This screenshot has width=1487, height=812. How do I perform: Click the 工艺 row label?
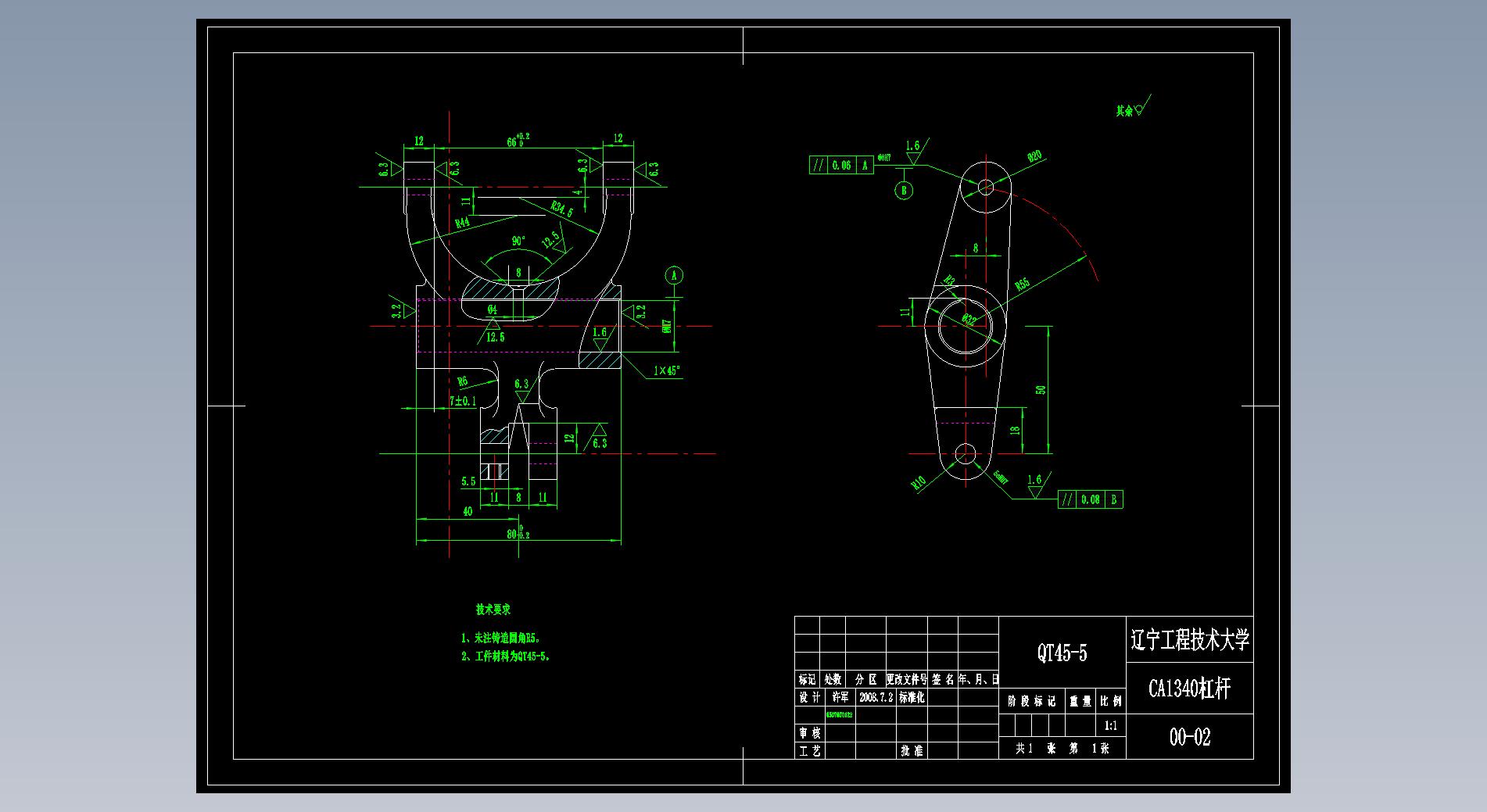810,751
